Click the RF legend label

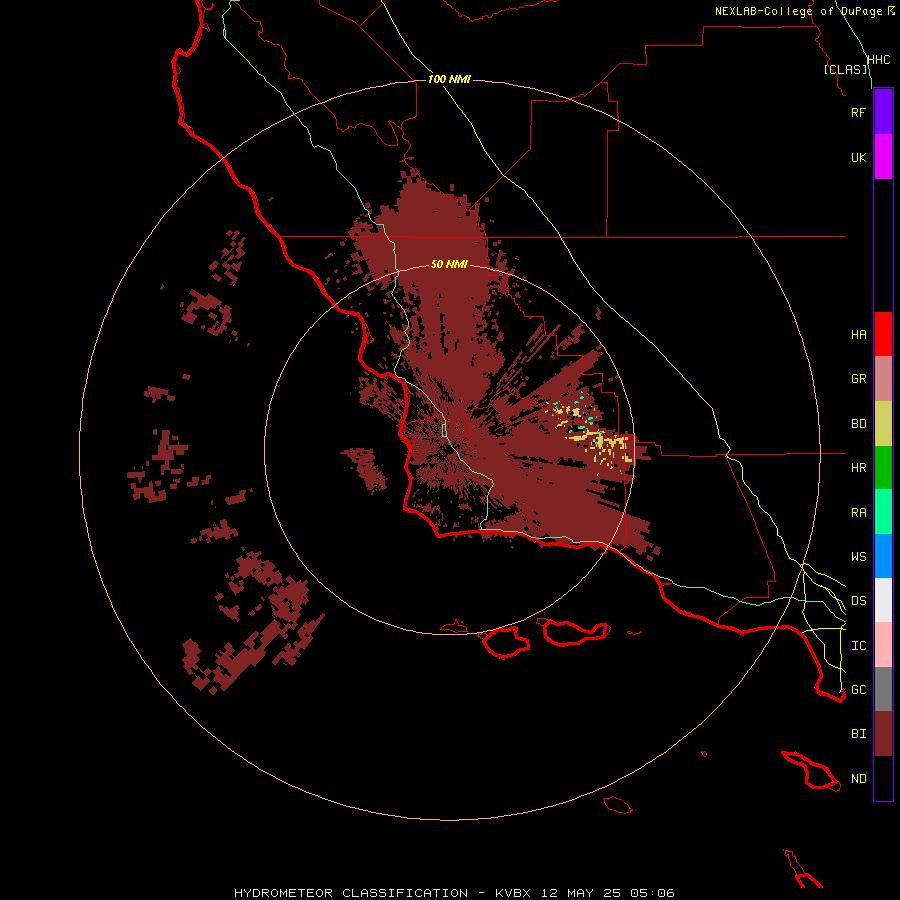click(x=858, y=112)
